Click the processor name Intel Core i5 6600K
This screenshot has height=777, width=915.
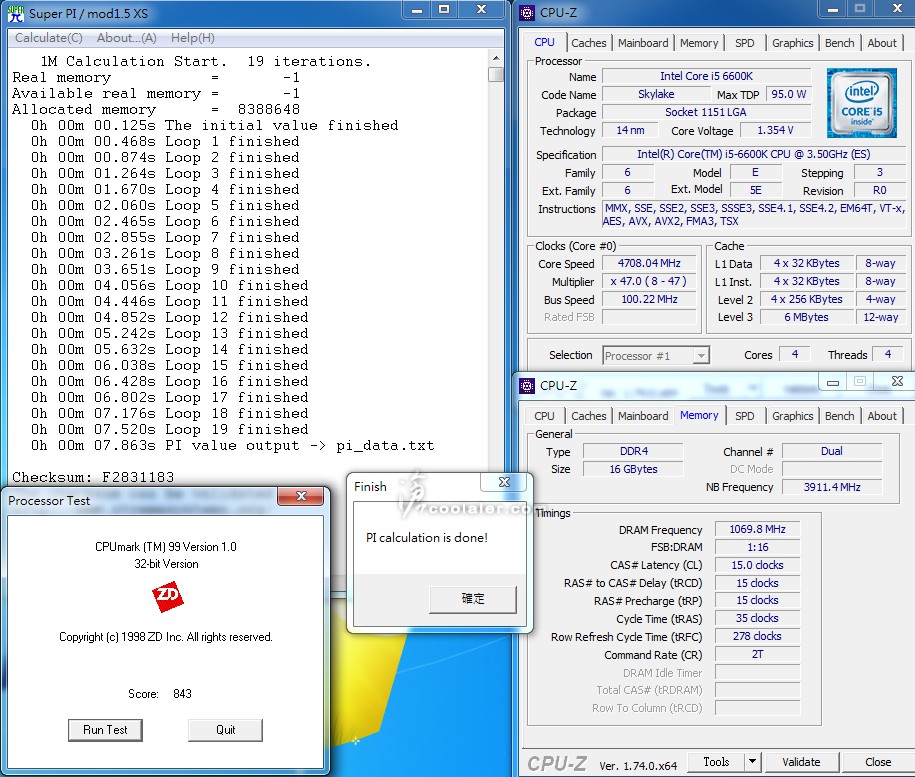point(706,76)
